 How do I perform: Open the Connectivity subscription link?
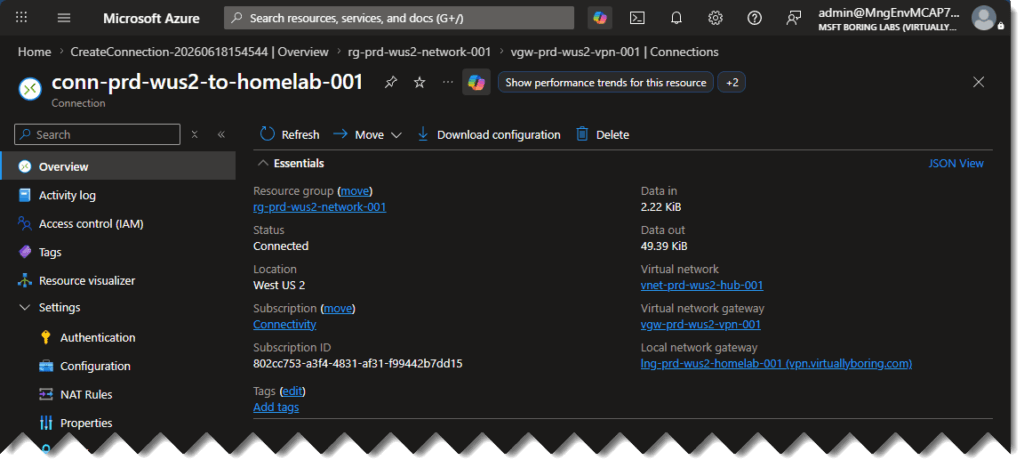284,324
